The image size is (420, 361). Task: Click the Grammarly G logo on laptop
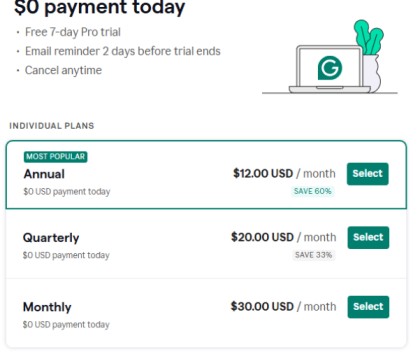coord(330,68)
